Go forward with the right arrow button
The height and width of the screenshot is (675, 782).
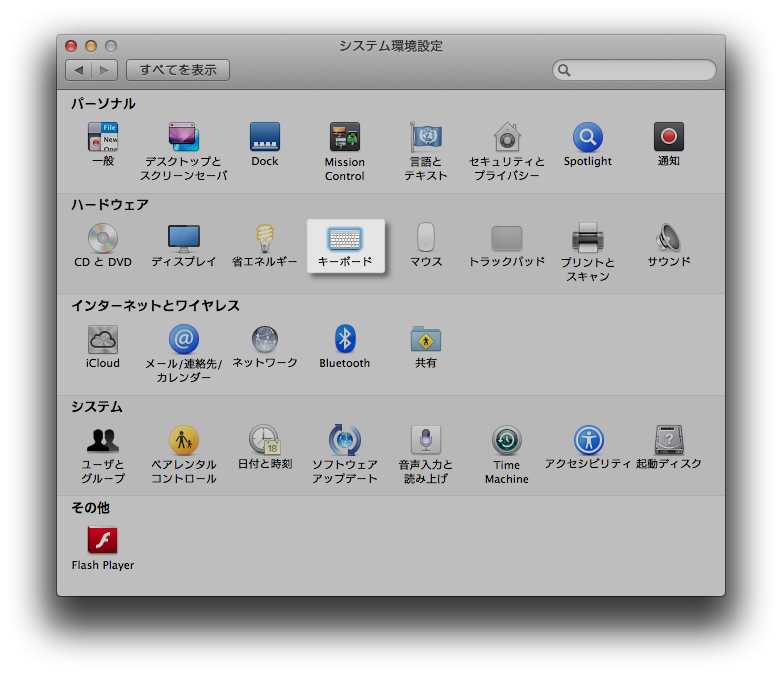click(104, 70)
